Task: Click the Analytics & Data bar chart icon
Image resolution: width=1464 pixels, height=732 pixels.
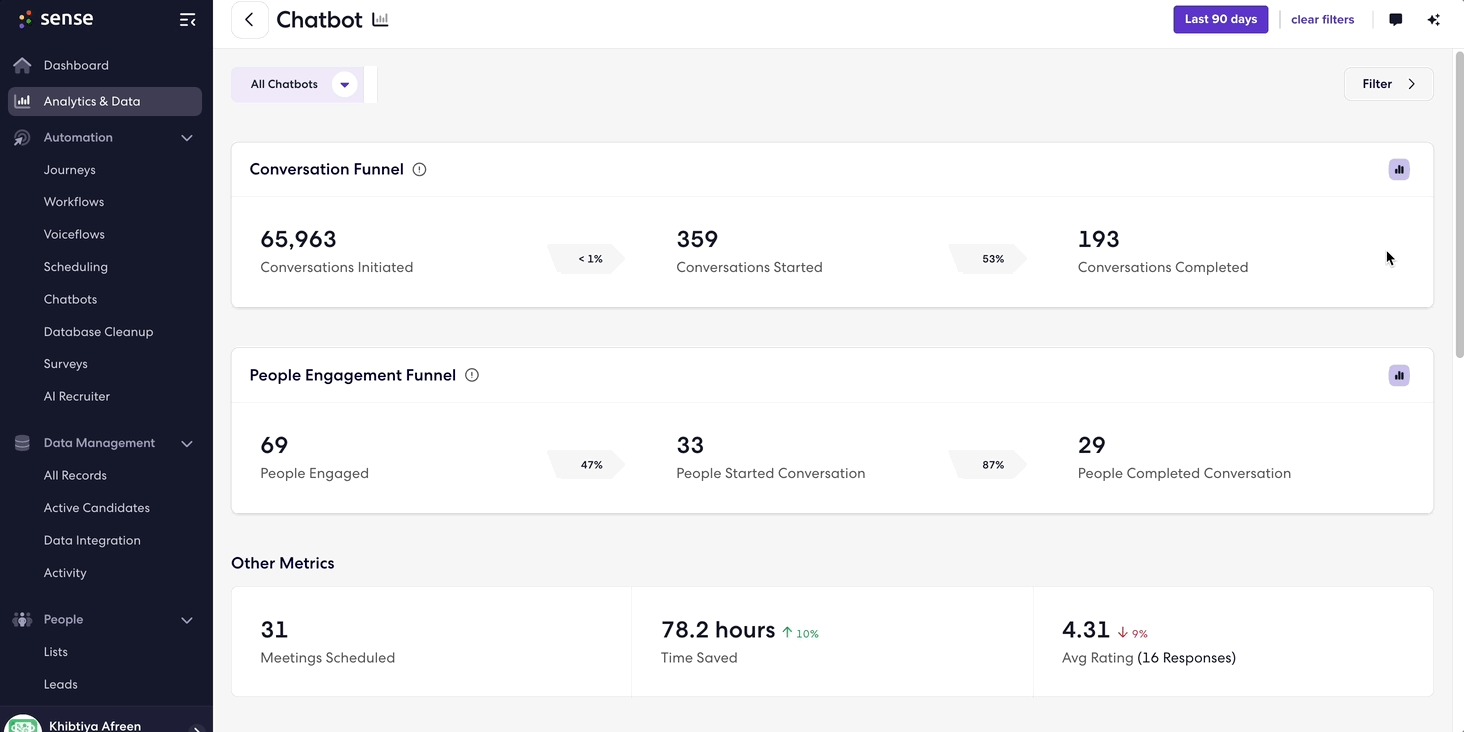Action: [x=21, y=100]
